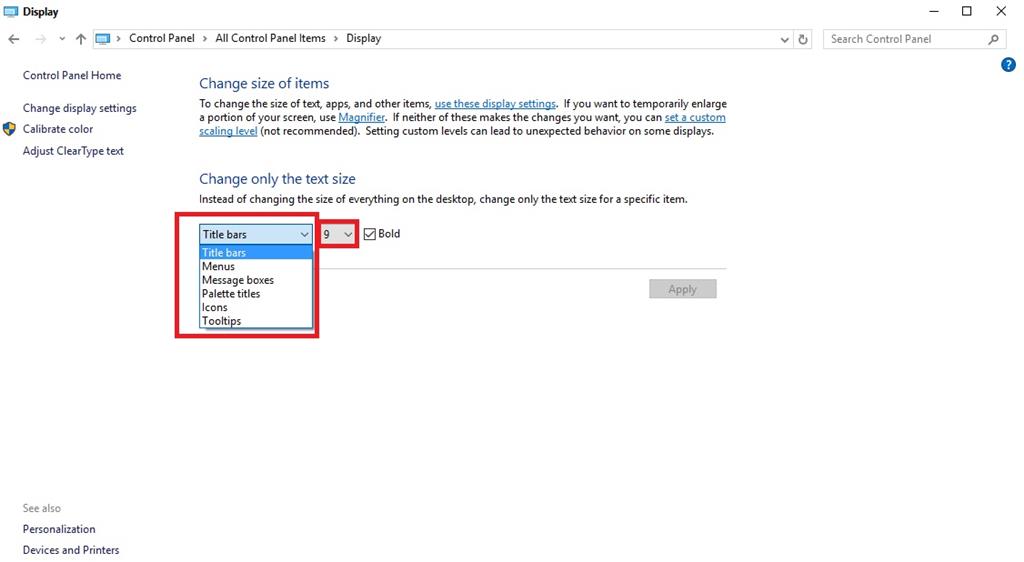Screen dimensions: 1024x562
Task: Click 'use these display settings' link
Action: pyautogui.click(x=495, y=104)
